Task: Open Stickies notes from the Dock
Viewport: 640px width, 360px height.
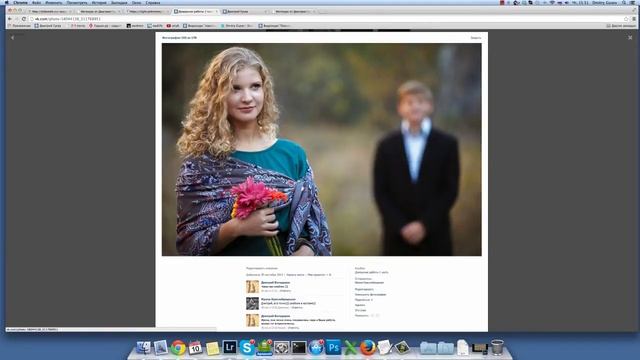Action: point(213,348)
